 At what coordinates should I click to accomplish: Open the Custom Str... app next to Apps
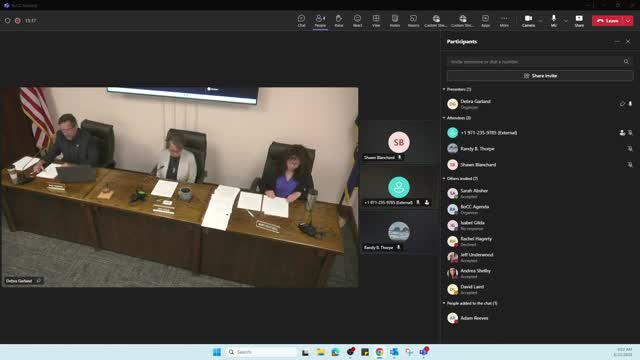[462, 20]
